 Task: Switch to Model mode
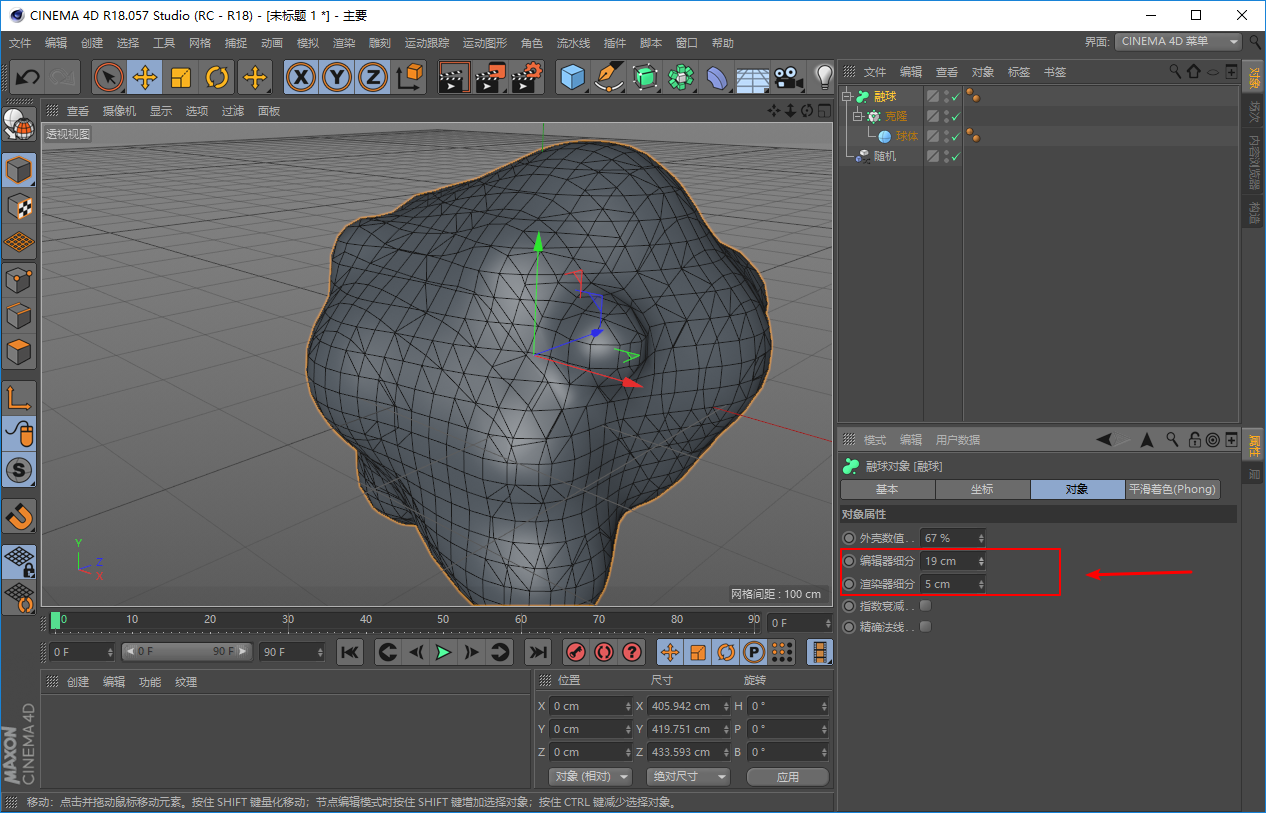(20, 171)
